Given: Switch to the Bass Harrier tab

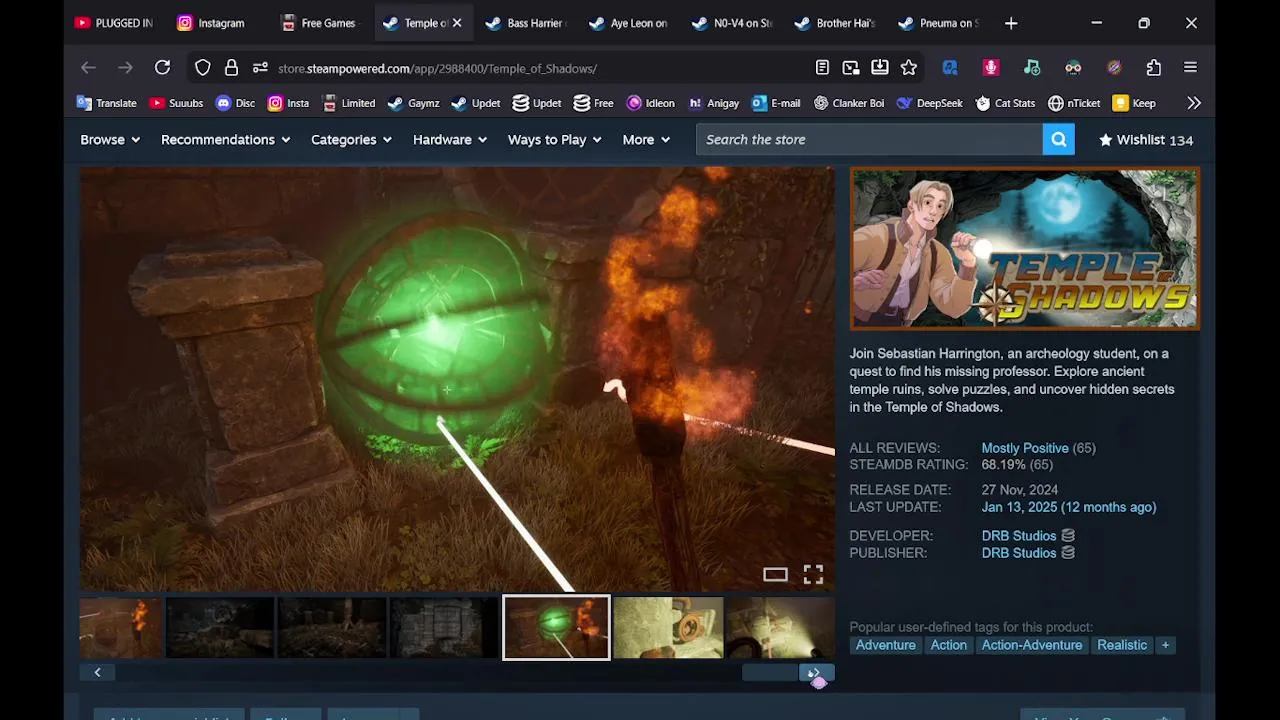Looking at the screenshot, I should click(x=526, y=23).
